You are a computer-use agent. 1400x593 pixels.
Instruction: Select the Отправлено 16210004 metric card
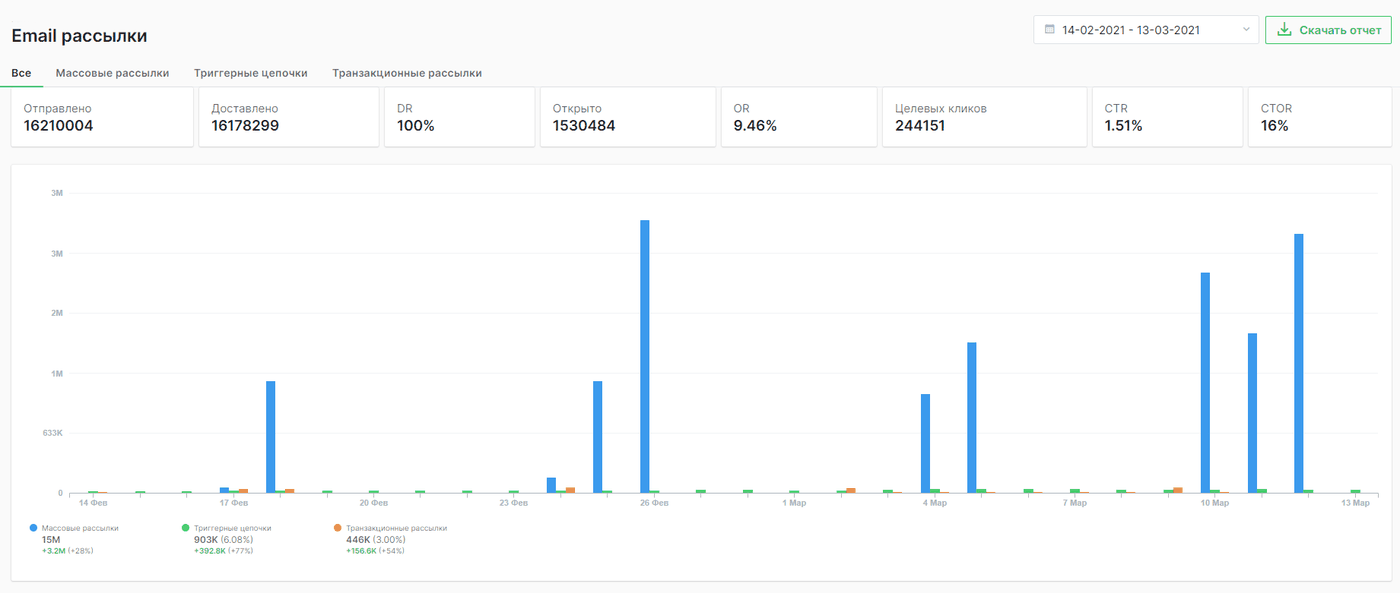[x=102, y=117]
